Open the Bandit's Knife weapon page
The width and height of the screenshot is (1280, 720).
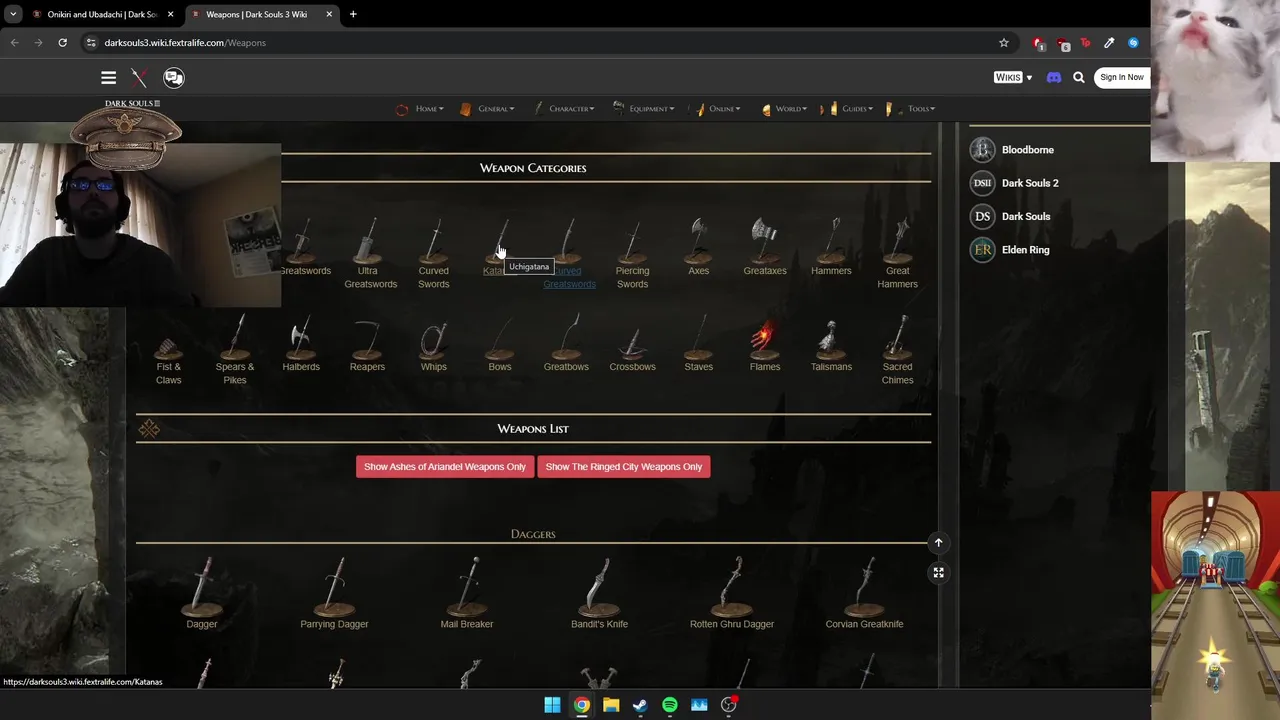pos(599,594)
